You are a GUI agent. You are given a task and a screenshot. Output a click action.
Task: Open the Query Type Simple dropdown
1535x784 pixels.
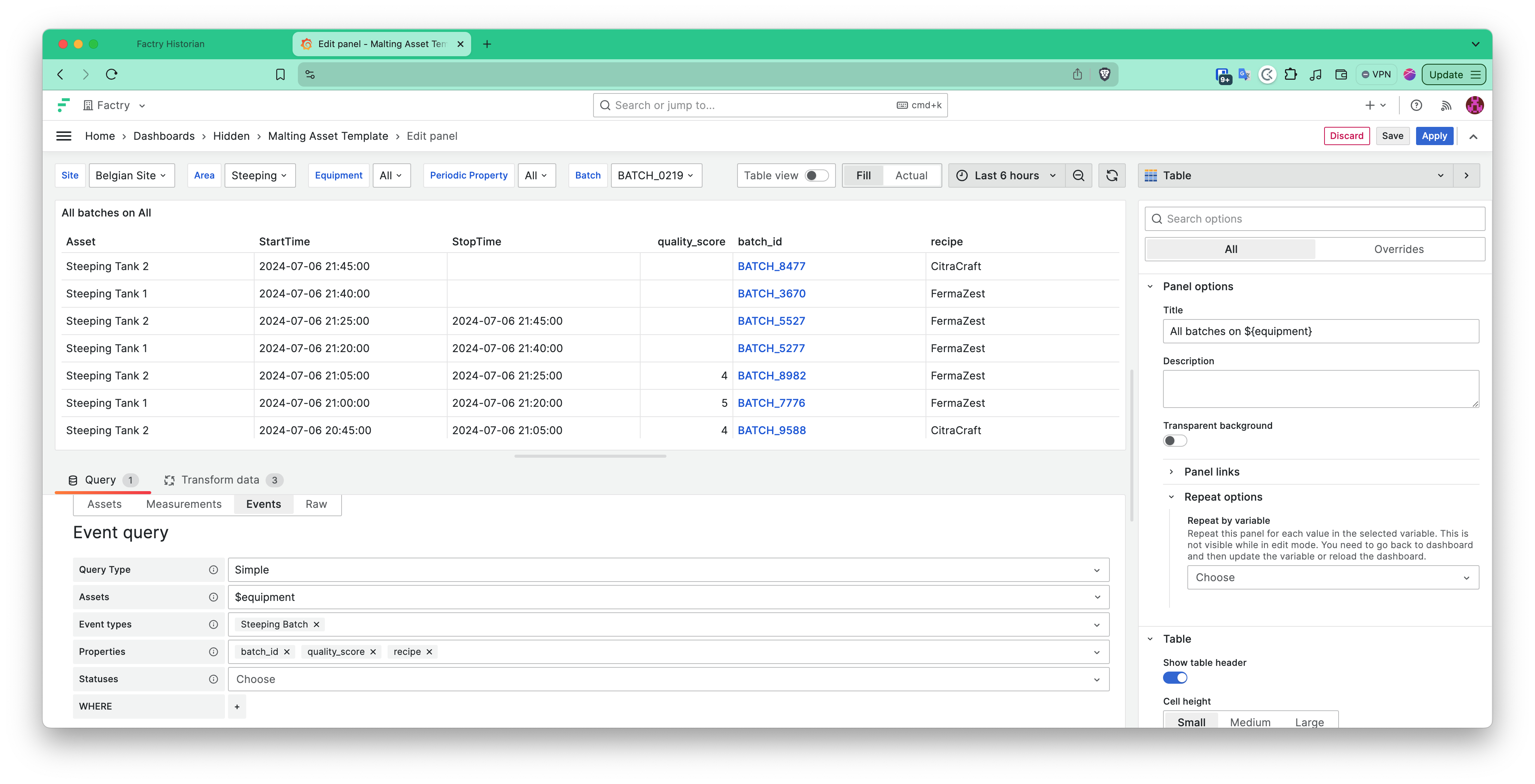click(668, 569)
